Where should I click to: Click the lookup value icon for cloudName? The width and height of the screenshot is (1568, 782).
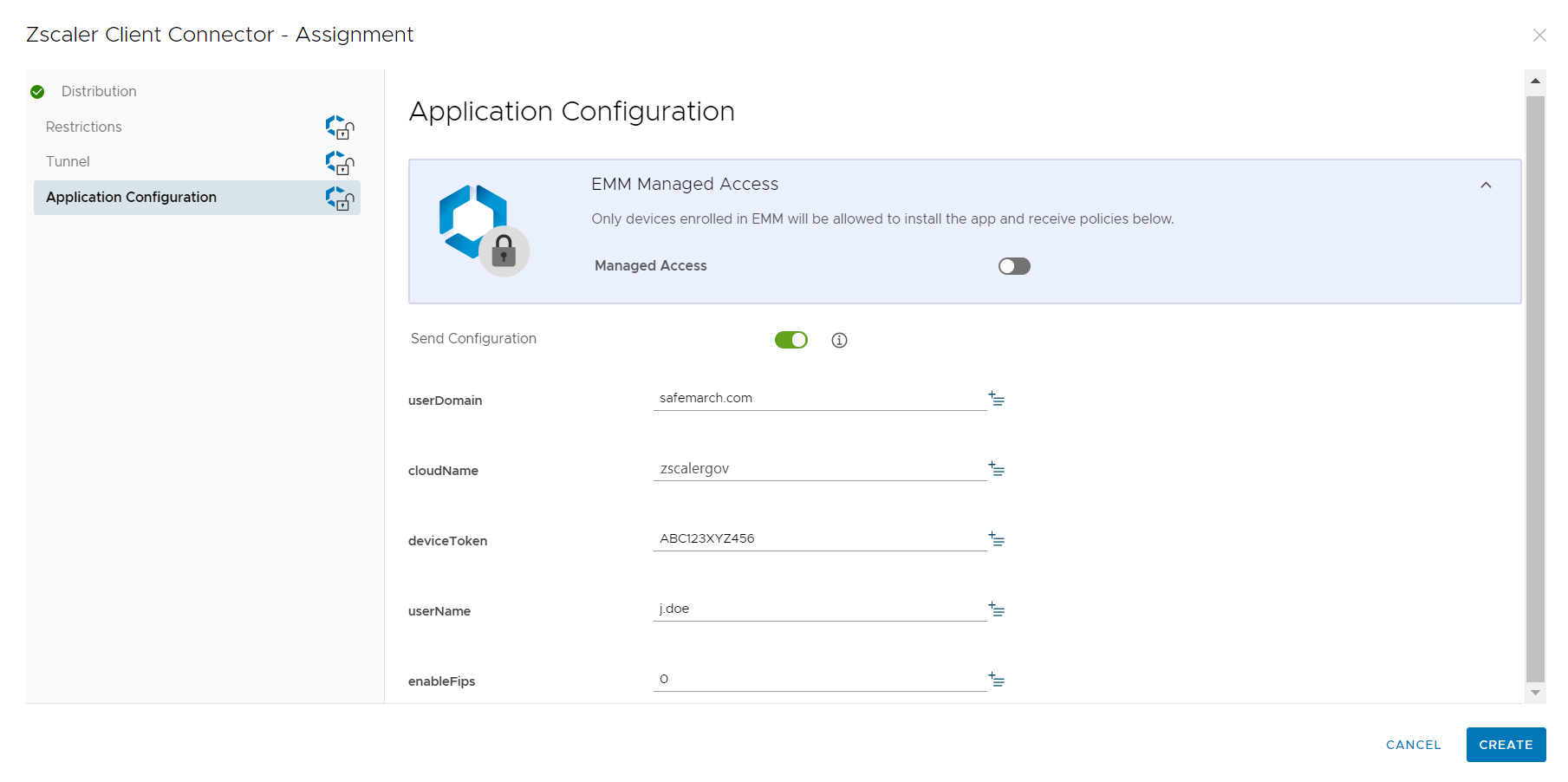click(x=997, y=469)
